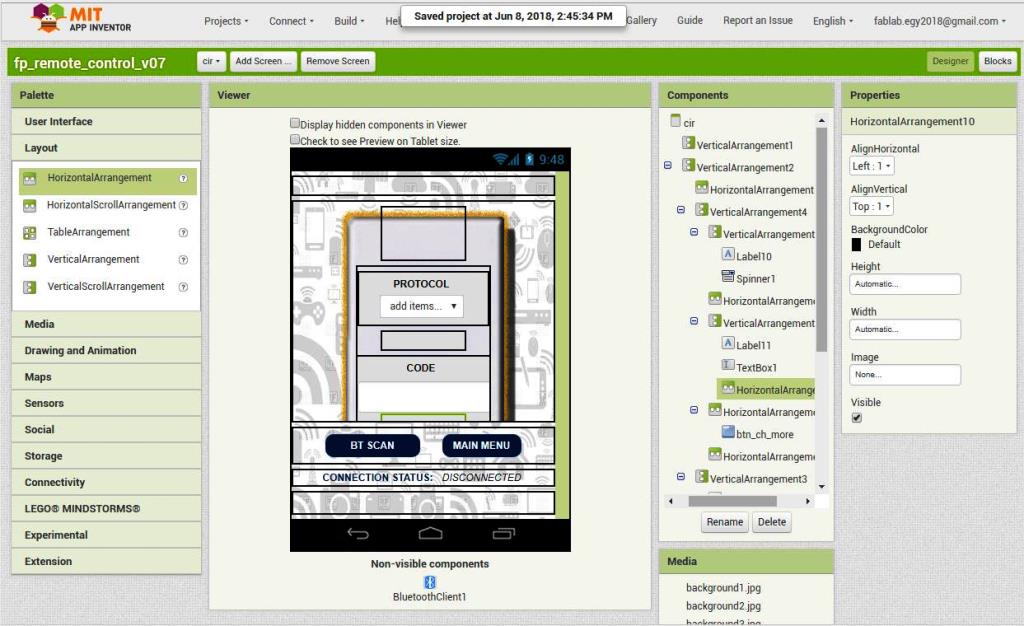Open the Connect menu

(x=291, y=21)
